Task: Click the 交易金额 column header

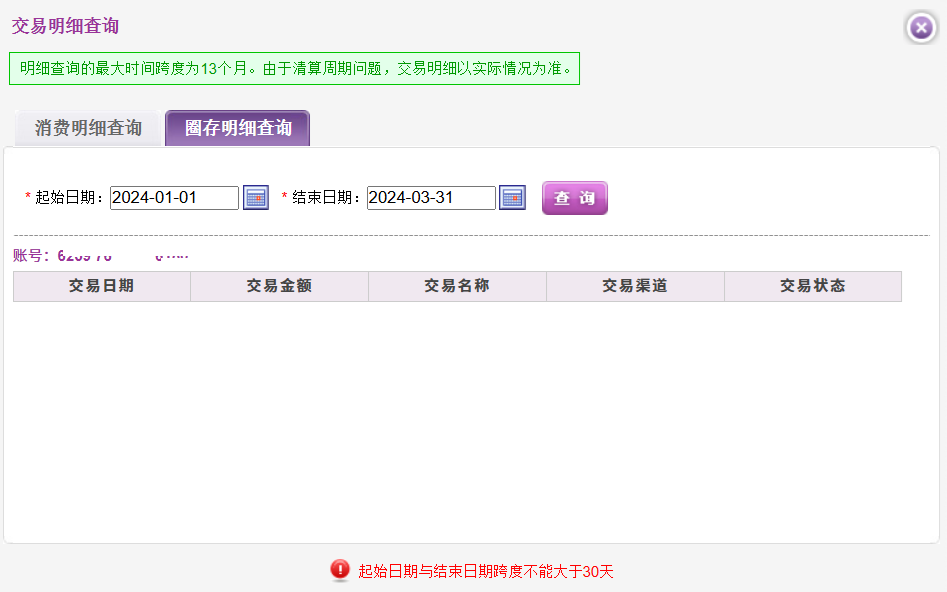Action: 279,286
